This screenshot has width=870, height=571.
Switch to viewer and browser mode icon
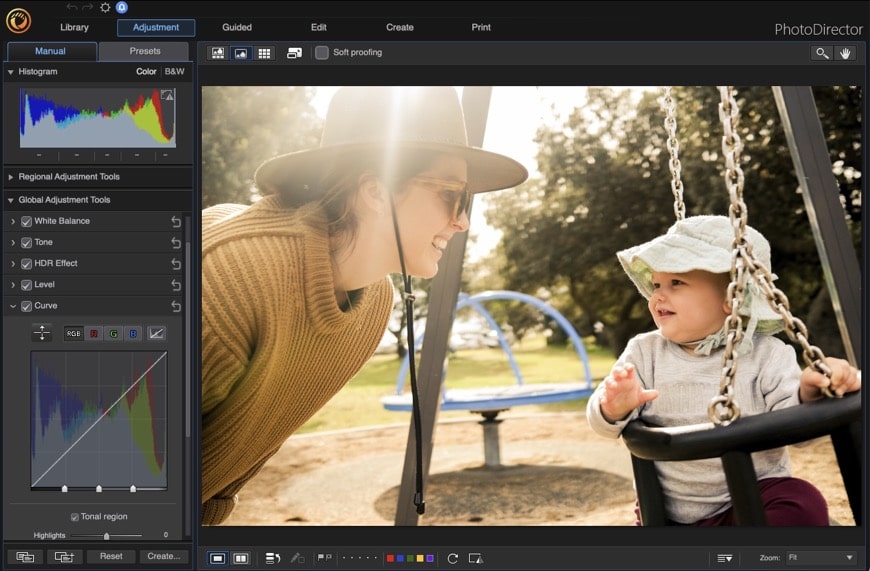pos(218,53)
